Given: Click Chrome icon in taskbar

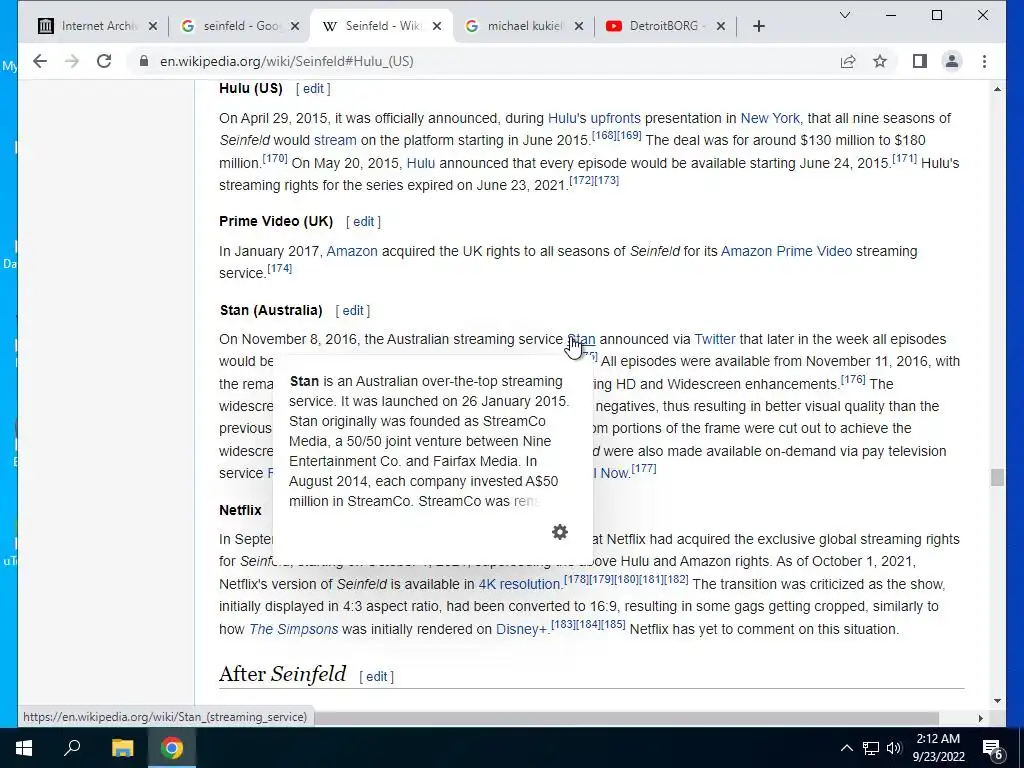Looking at the screenshot, I should click(172, 748).
